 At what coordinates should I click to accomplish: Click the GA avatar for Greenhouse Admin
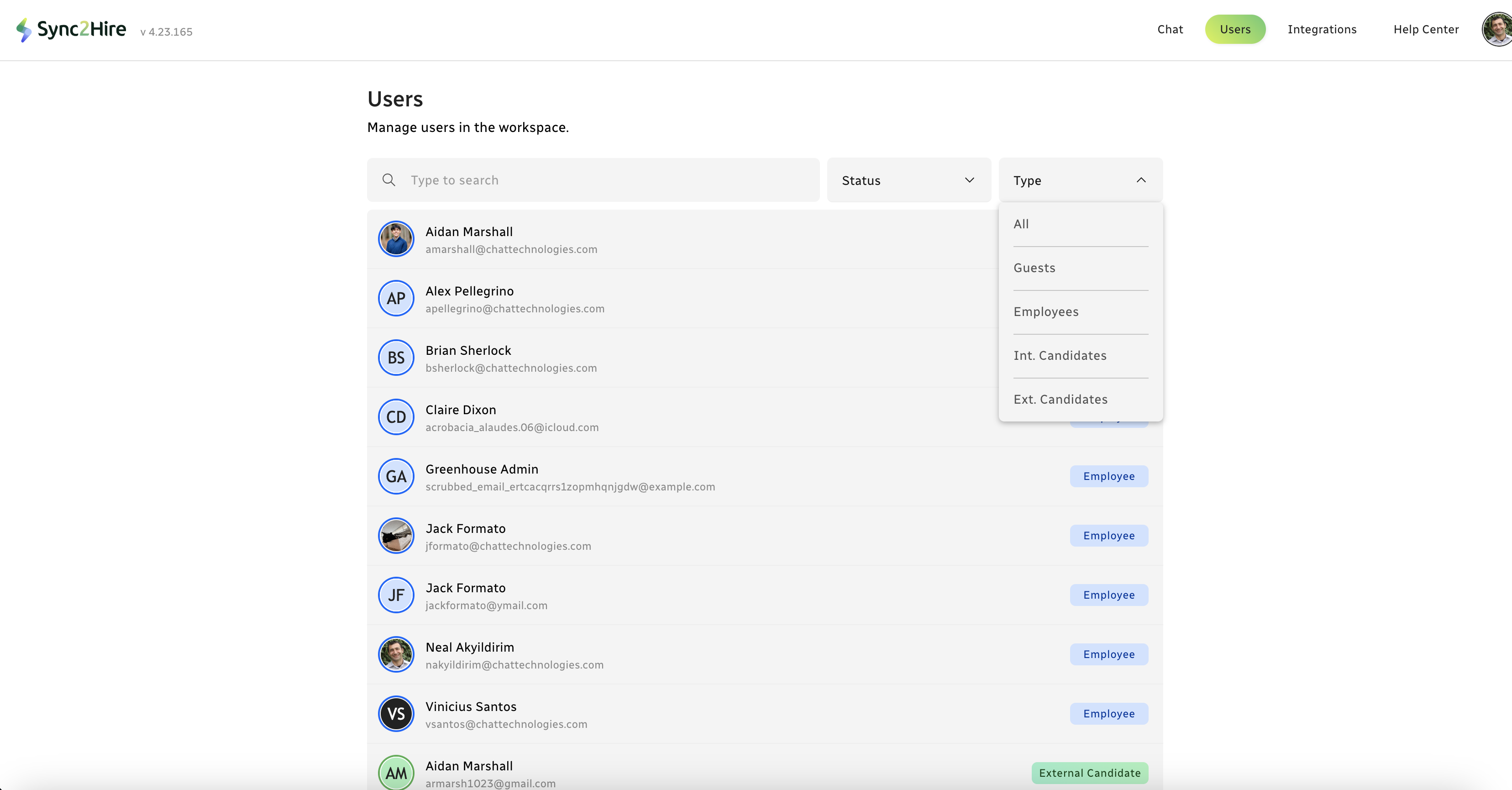396,476
